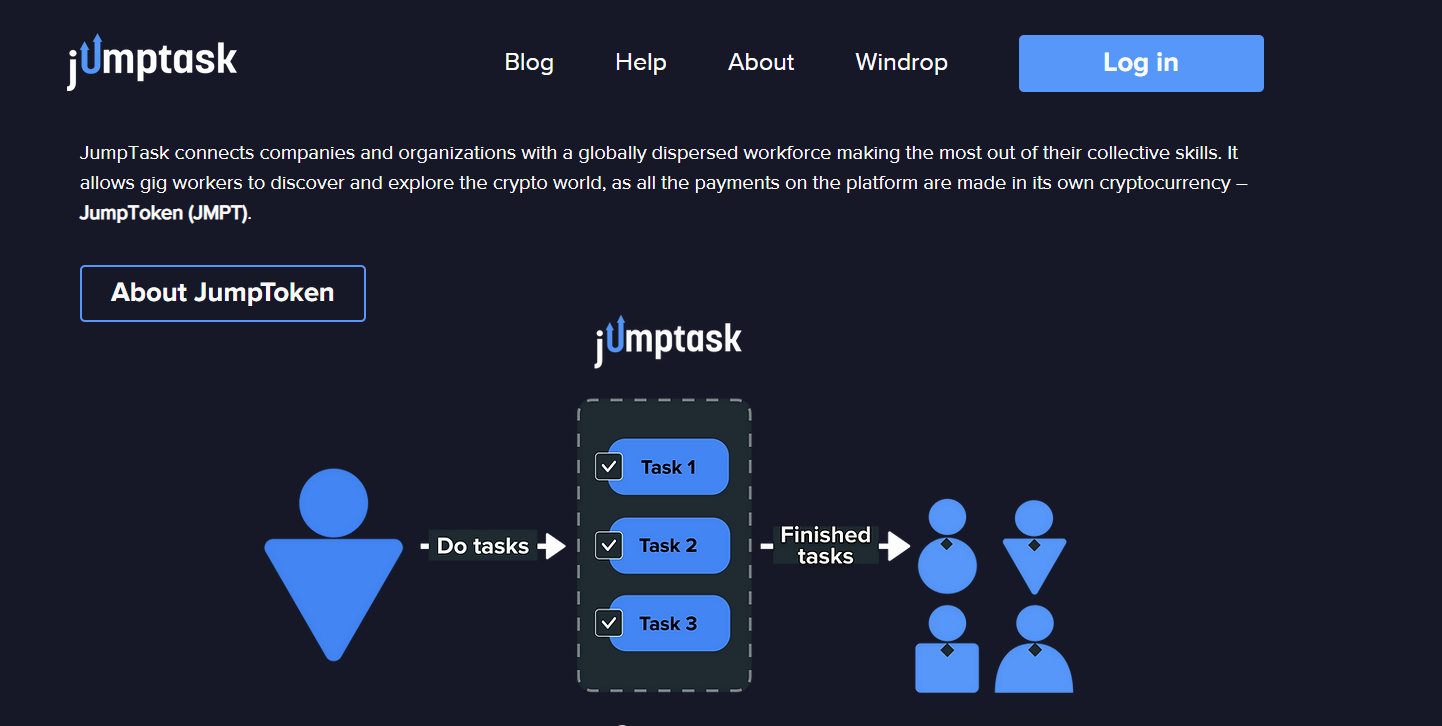Open the Help menu item

point(641,62)
